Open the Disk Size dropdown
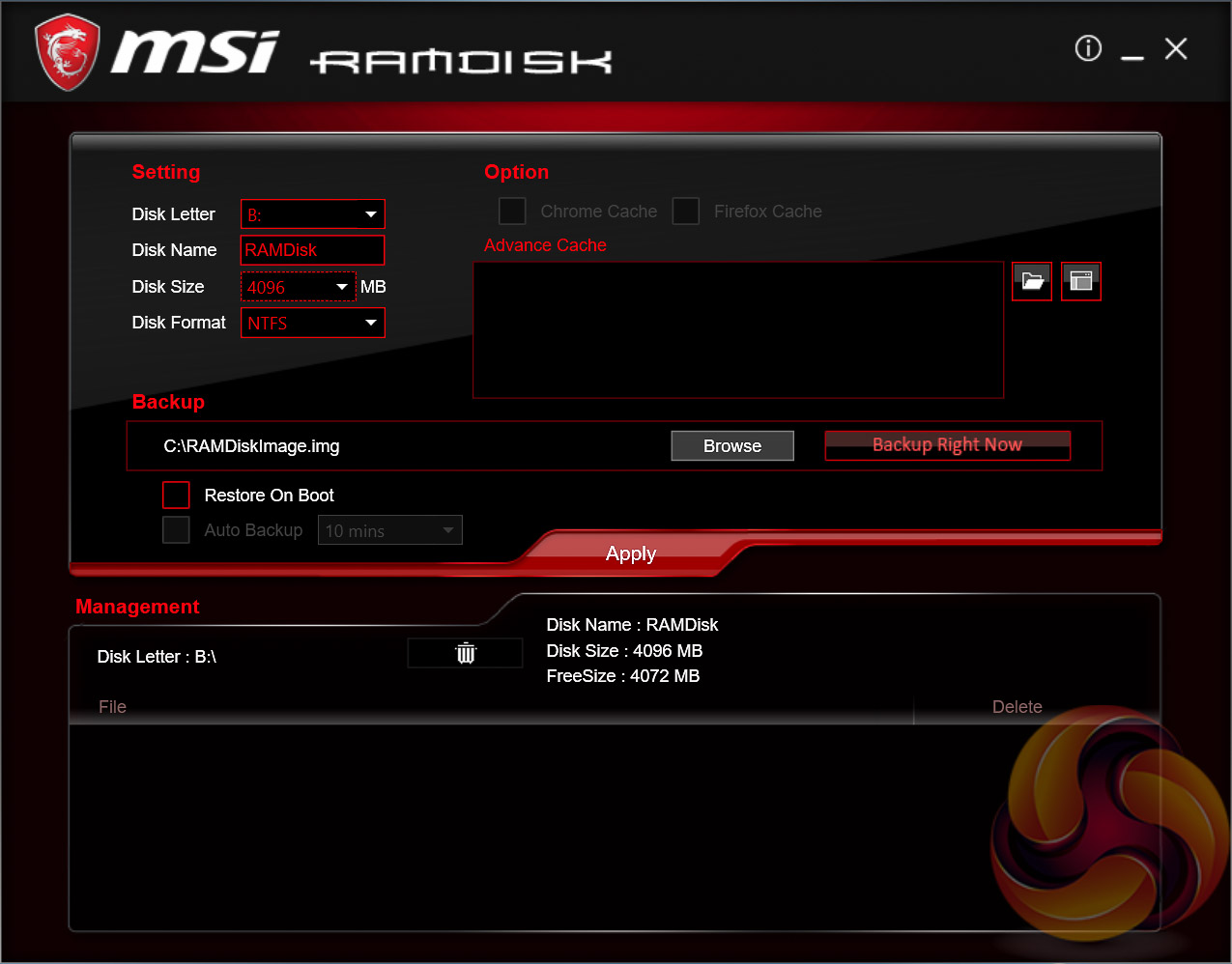 coord(299,287)
